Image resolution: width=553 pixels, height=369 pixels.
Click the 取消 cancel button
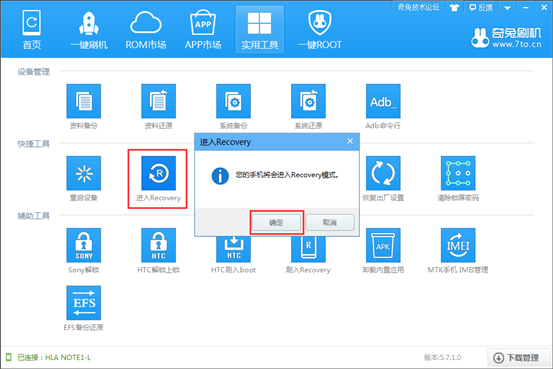point(330,223)
